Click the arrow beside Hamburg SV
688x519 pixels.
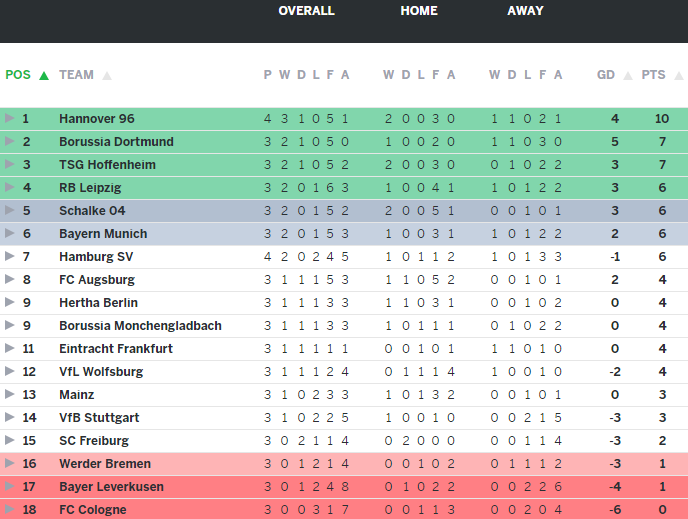(x=10, y=257)
